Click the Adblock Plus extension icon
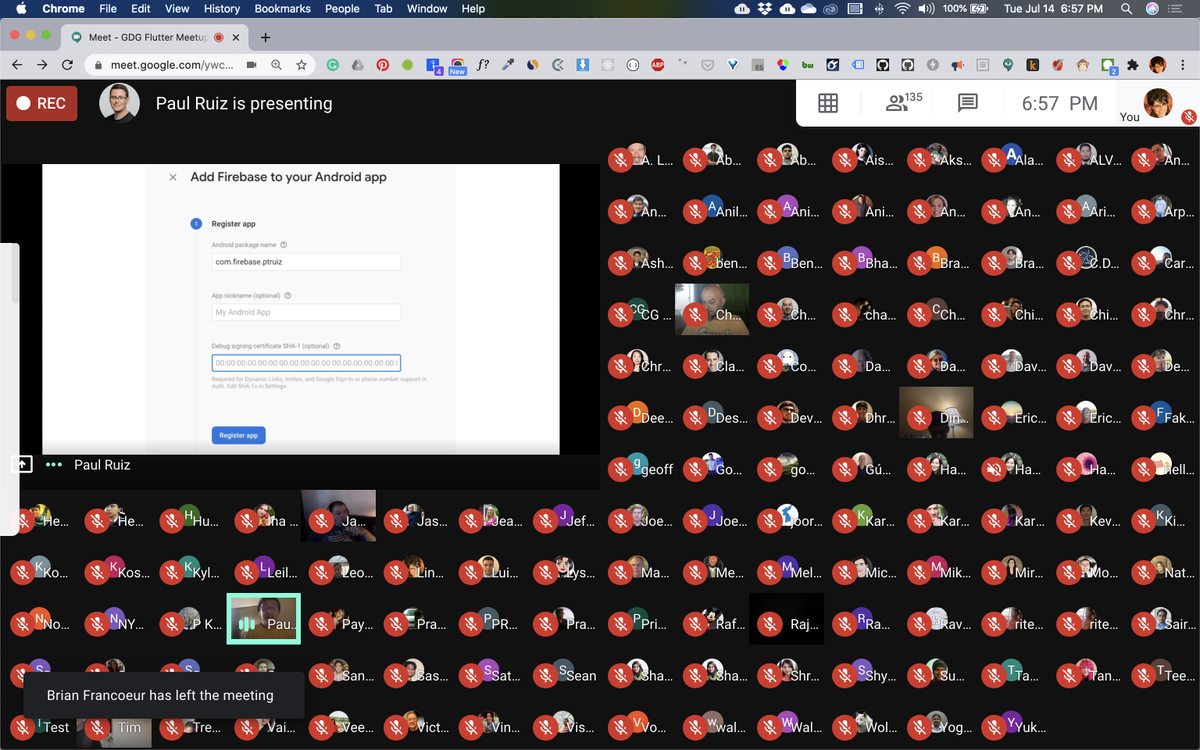 [658, 65]
